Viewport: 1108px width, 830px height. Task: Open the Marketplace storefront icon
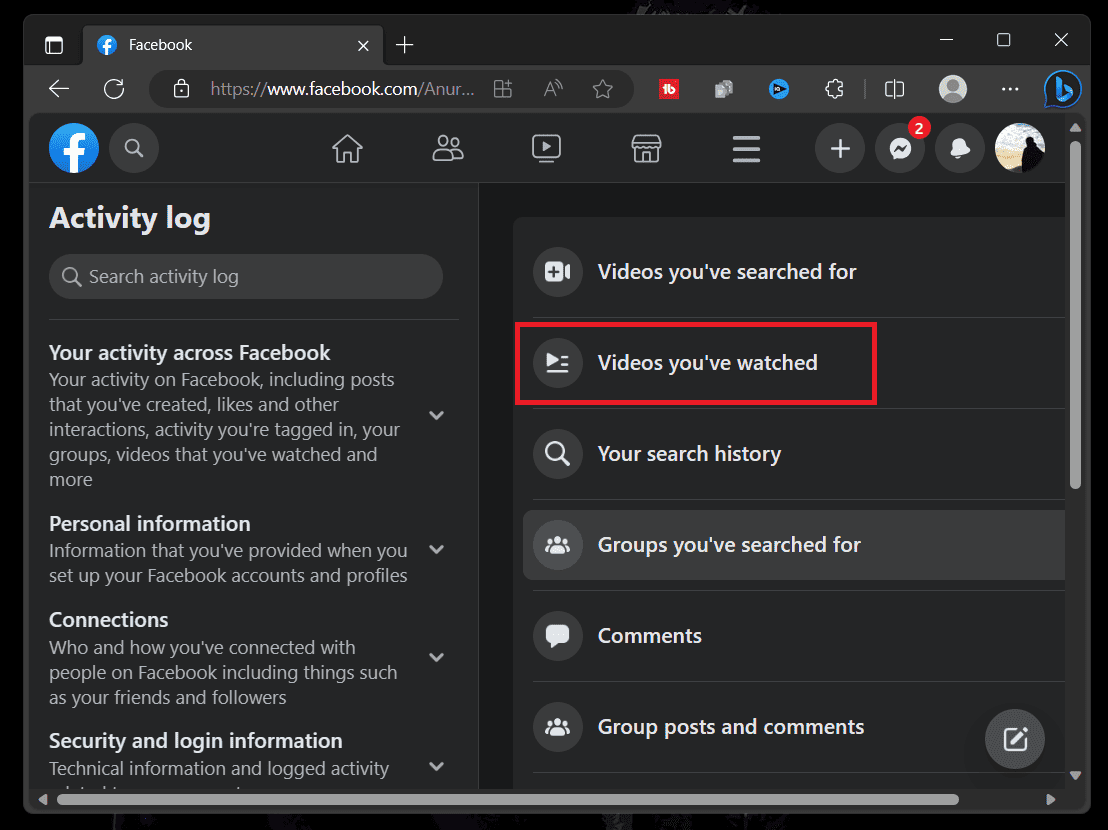point(646,148)
